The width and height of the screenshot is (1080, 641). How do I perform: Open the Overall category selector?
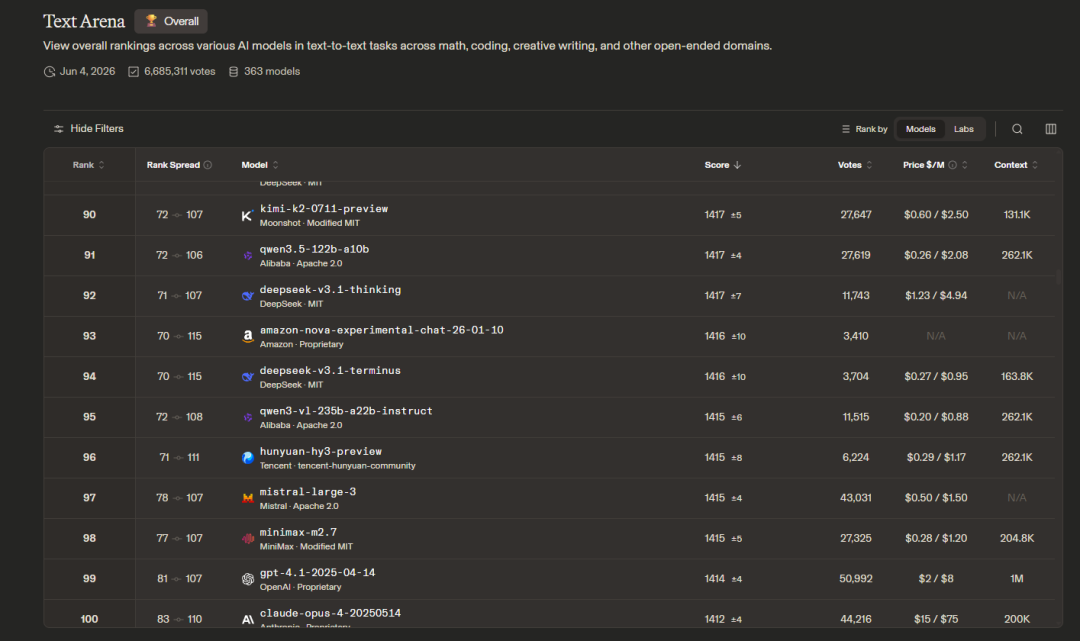171,21
